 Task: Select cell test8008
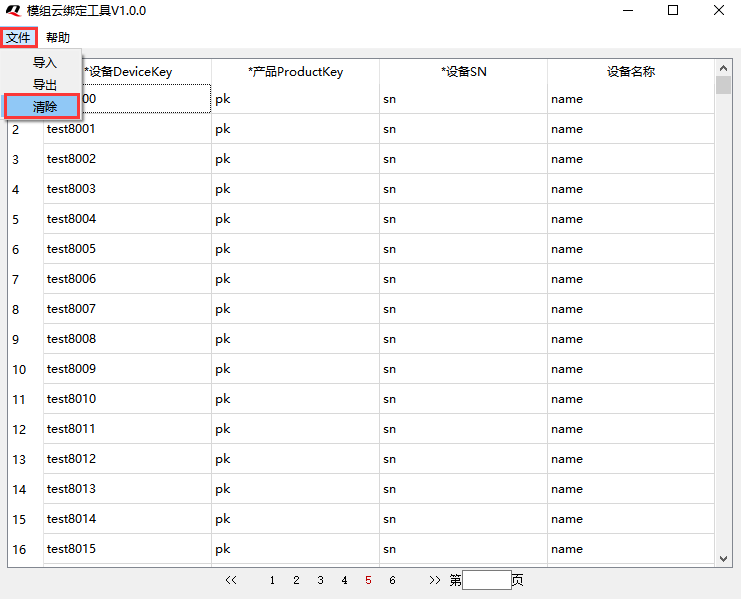[x=128, y=339]
